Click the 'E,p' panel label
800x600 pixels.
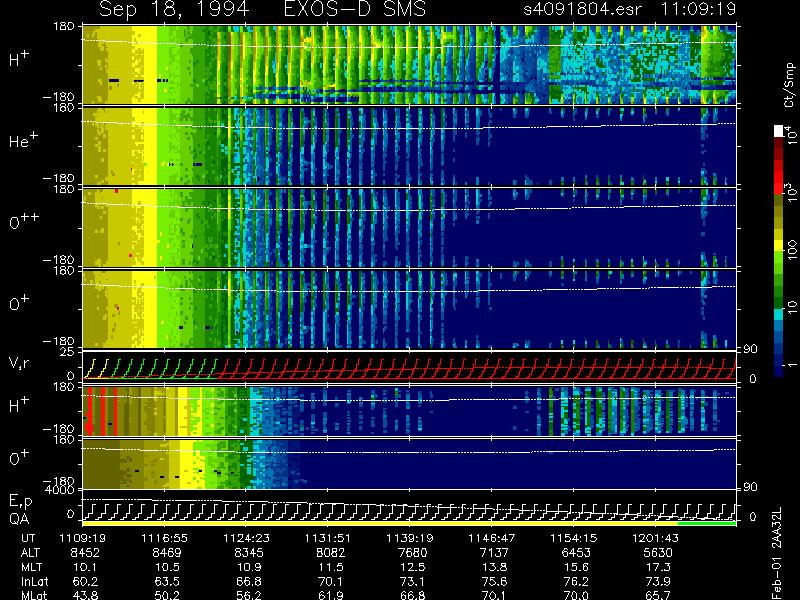tap(20, 502)
